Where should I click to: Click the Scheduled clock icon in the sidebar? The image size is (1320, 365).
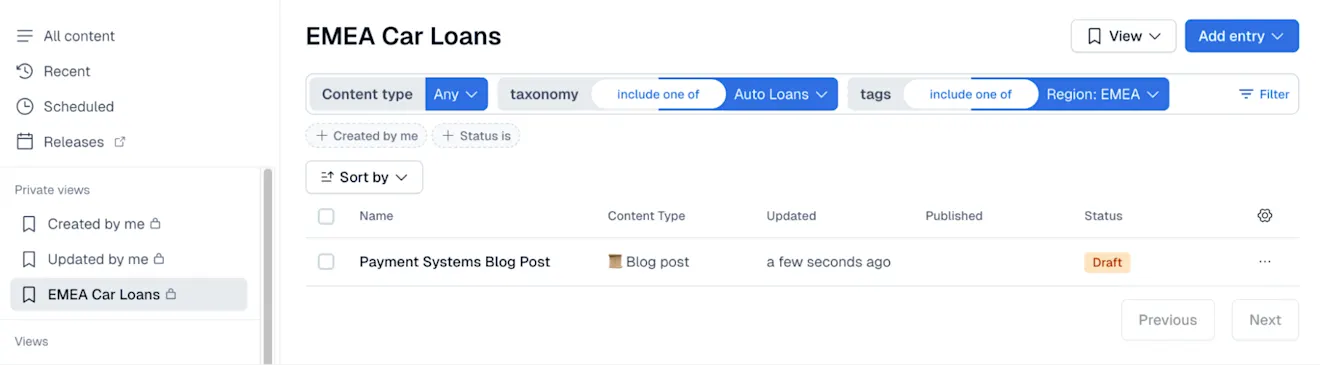coord(25,107)
